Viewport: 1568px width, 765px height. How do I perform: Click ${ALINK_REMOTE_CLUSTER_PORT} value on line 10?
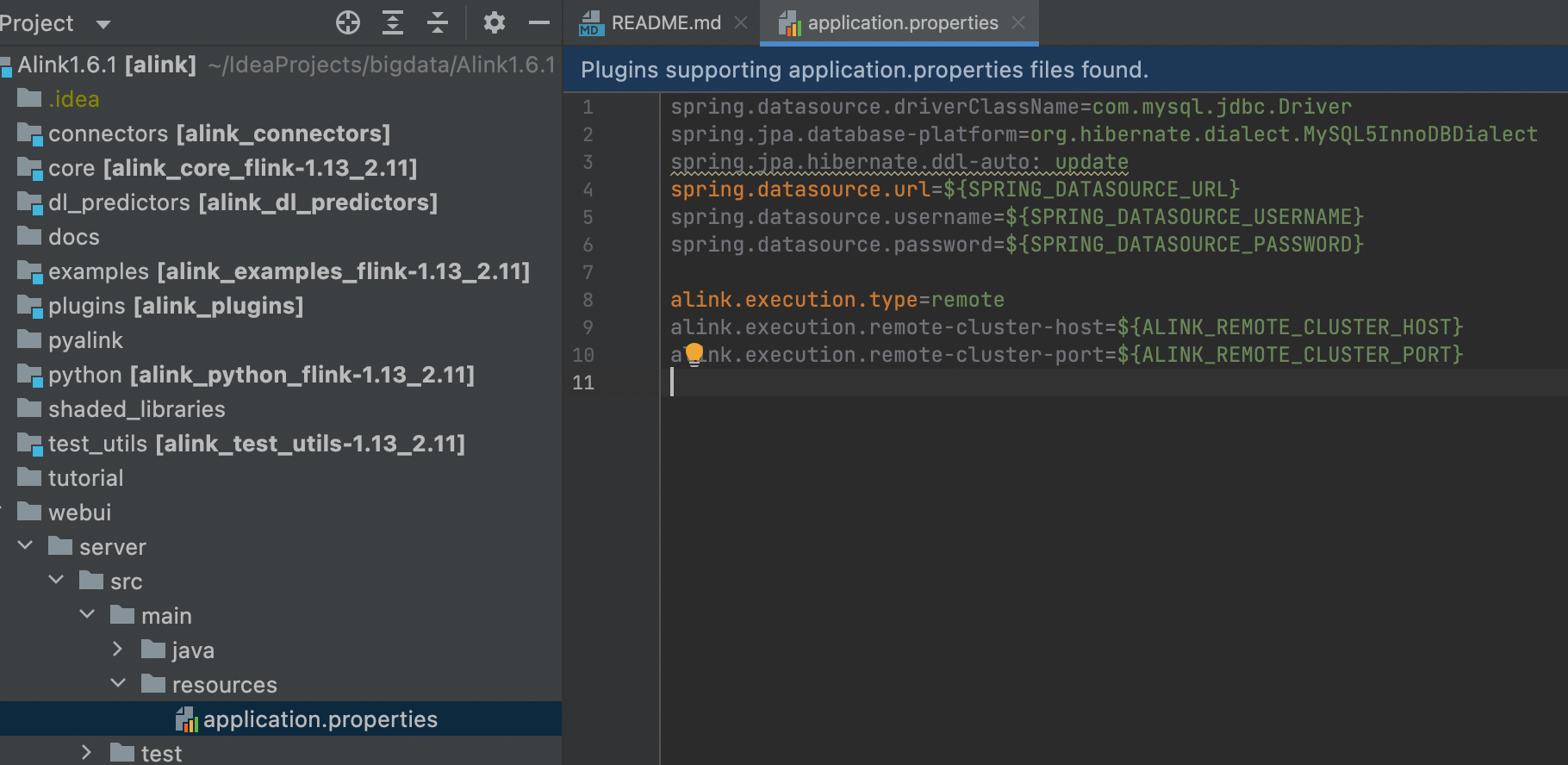pos(1290,355)
